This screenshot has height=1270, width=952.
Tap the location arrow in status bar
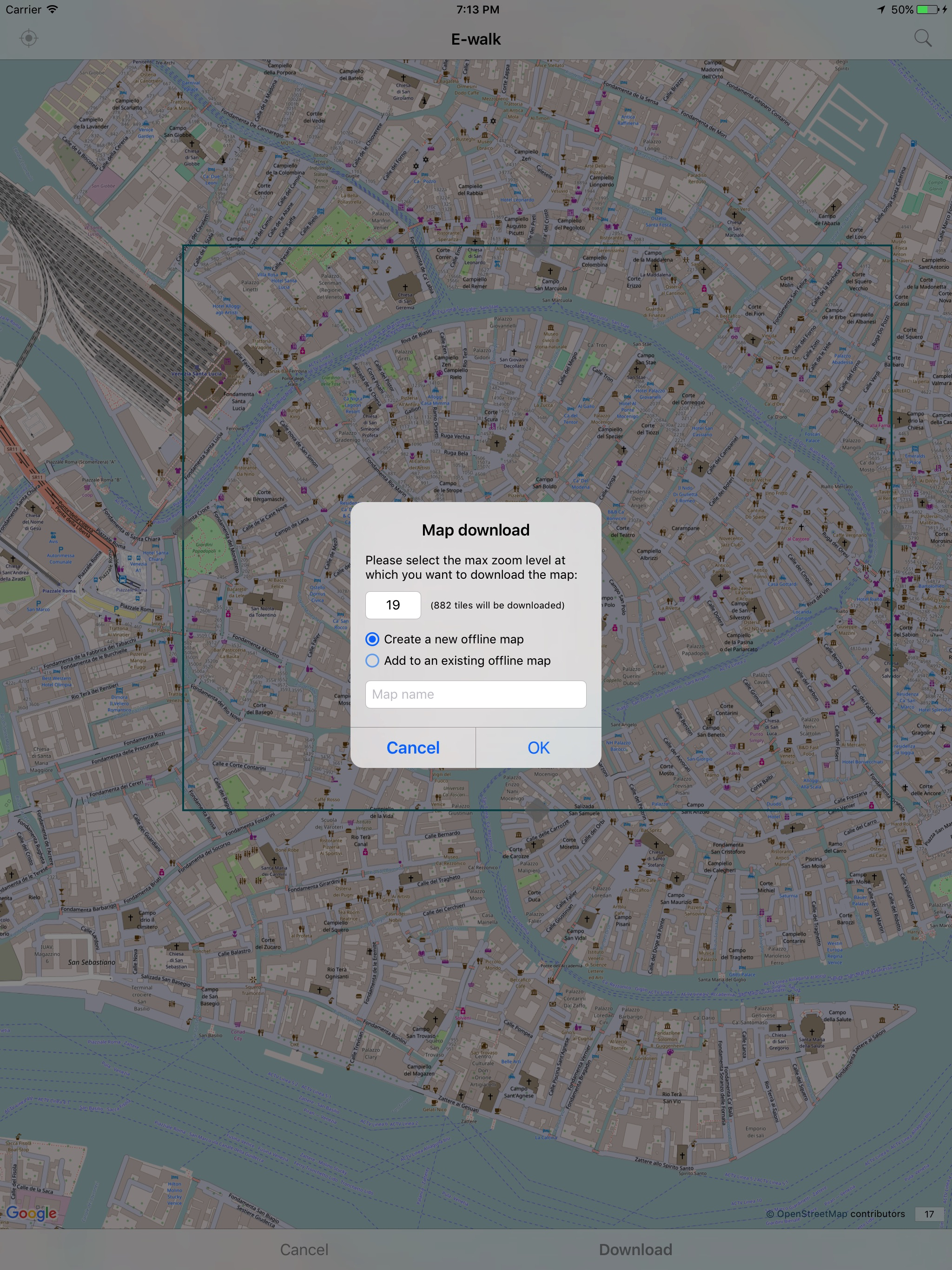(881, 10)
